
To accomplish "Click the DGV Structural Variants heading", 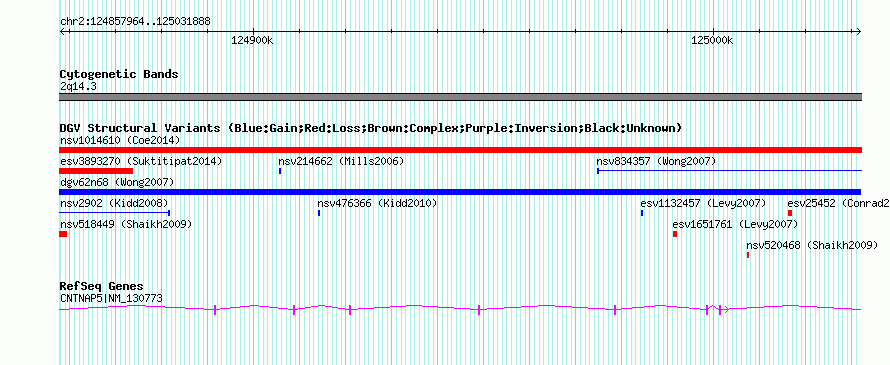I will [371, 128].
